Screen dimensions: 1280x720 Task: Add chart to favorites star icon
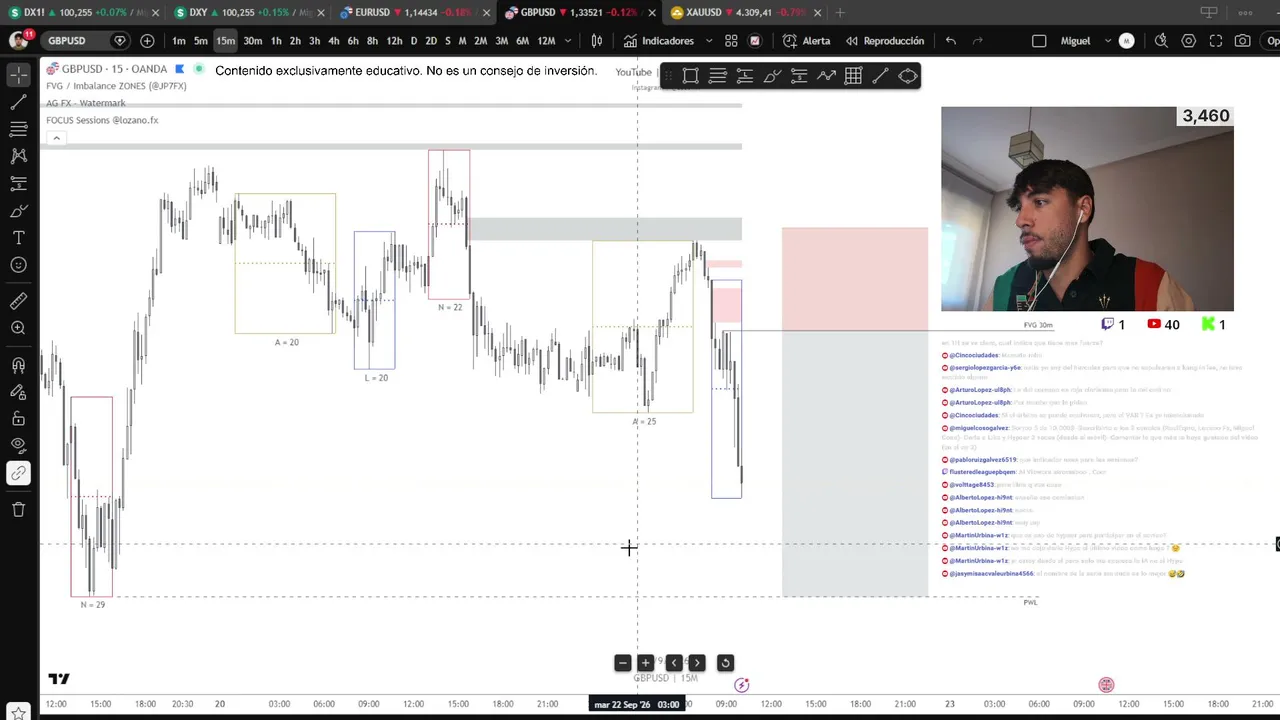(18, 712)
